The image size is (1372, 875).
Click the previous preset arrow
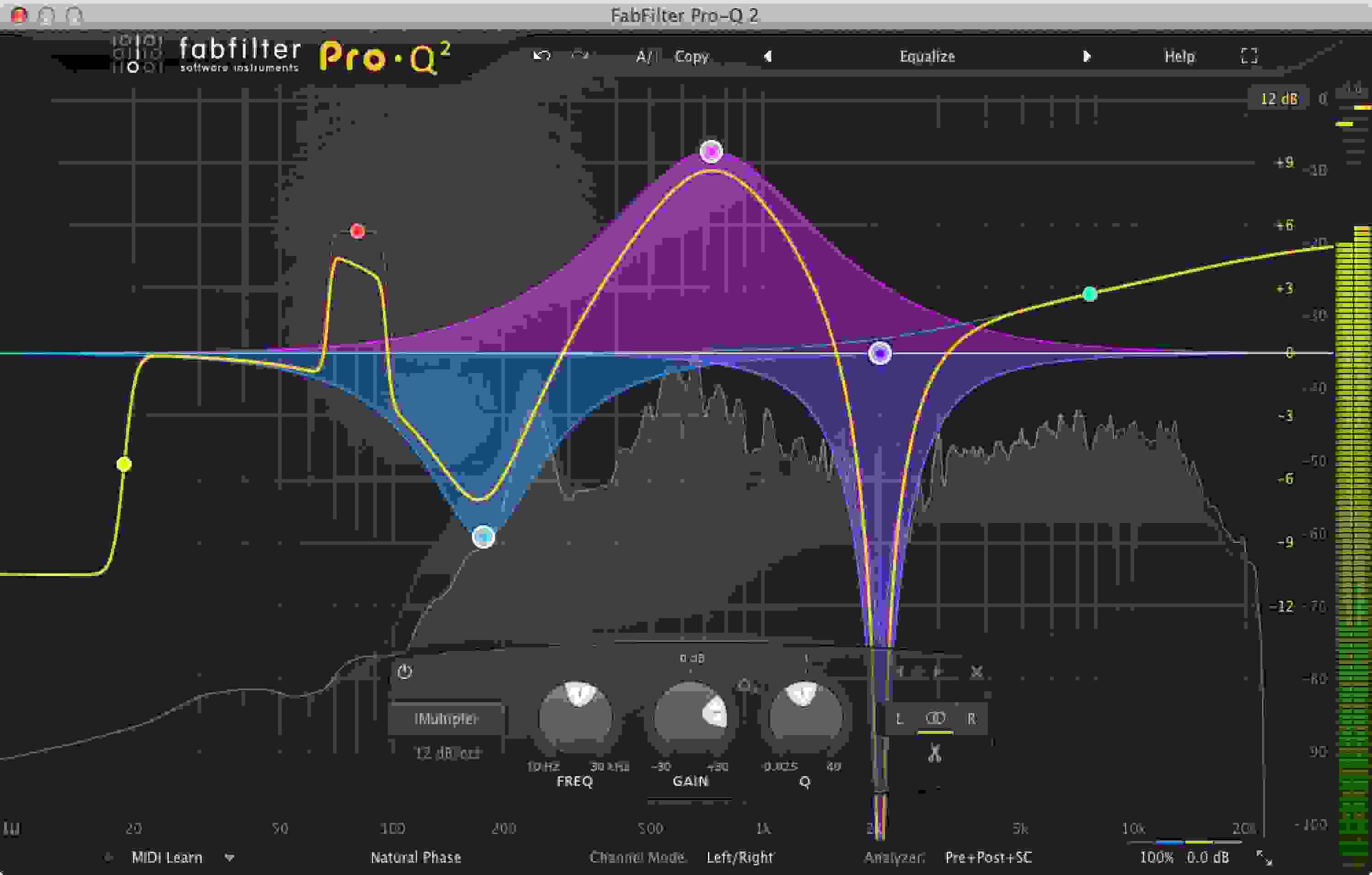(x=768, y=56)
